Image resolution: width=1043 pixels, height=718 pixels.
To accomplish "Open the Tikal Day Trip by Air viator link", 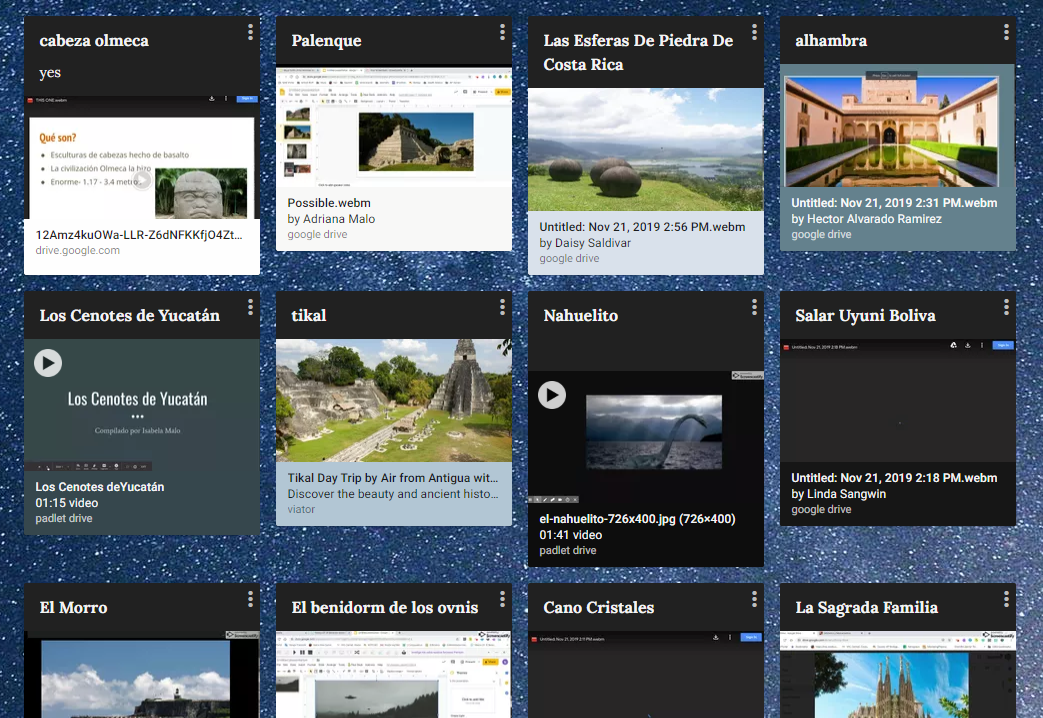I will pos(394,493).
